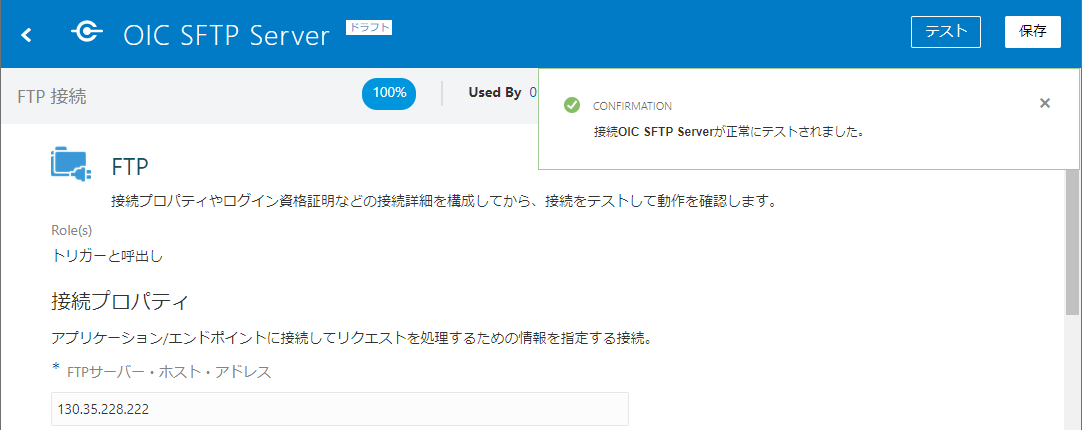The image size is (1082, 430).
Task: Click the Used By count label
Action: (x=502, y=93)
